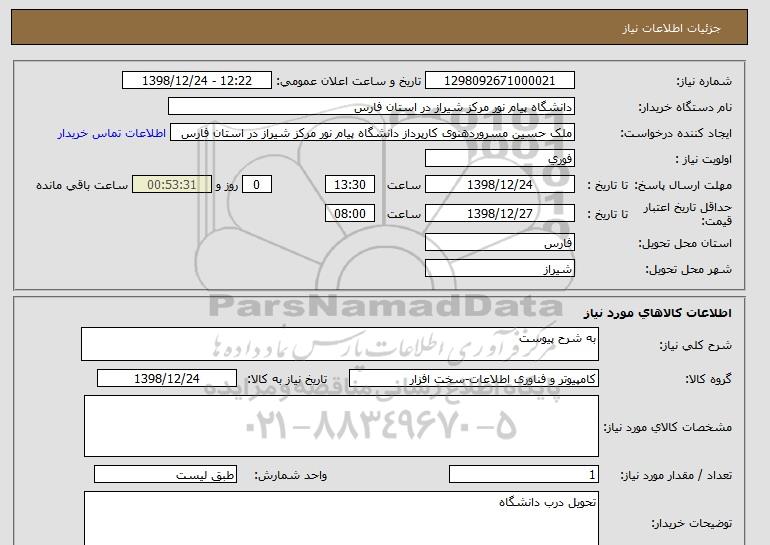770x545 pixels.
Task: Click the تاریخ نیاز به کالا label
Action: coord(287,379)
